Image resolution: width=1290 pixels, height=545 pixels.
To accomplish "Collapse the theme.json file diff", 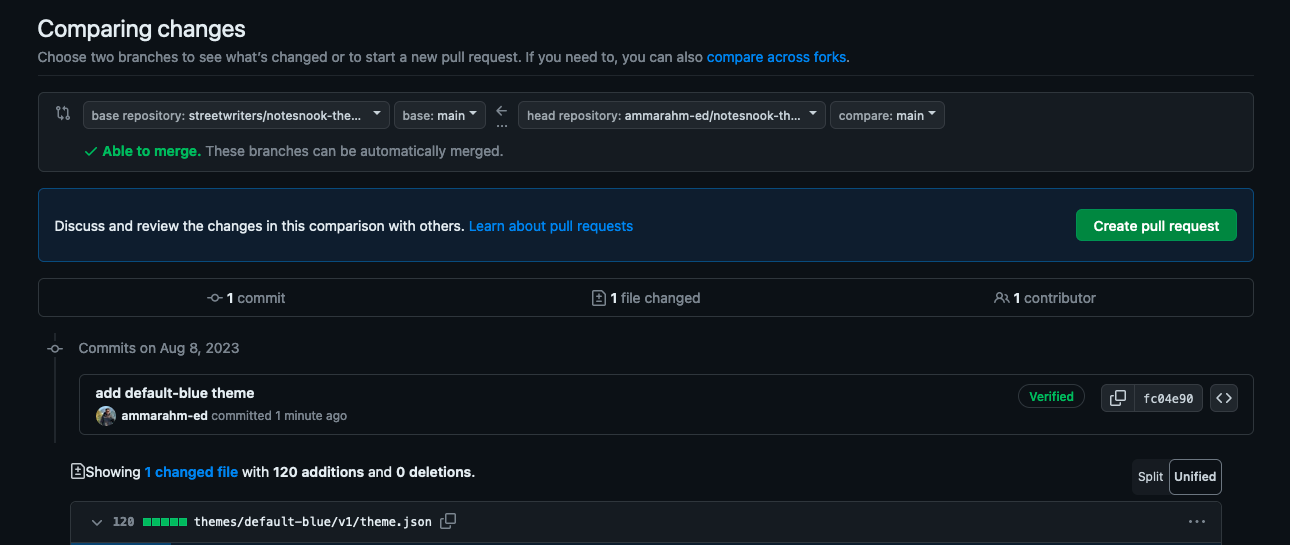I will [97, 522].
